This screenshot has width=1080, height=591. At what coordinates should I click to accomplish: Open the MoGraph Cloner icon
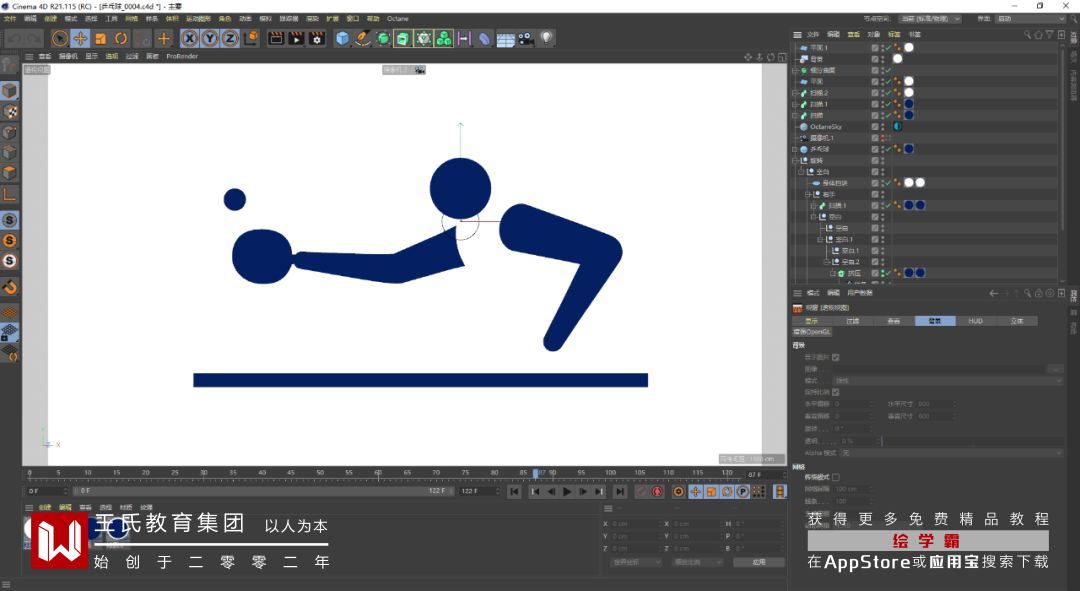[444, 39]
